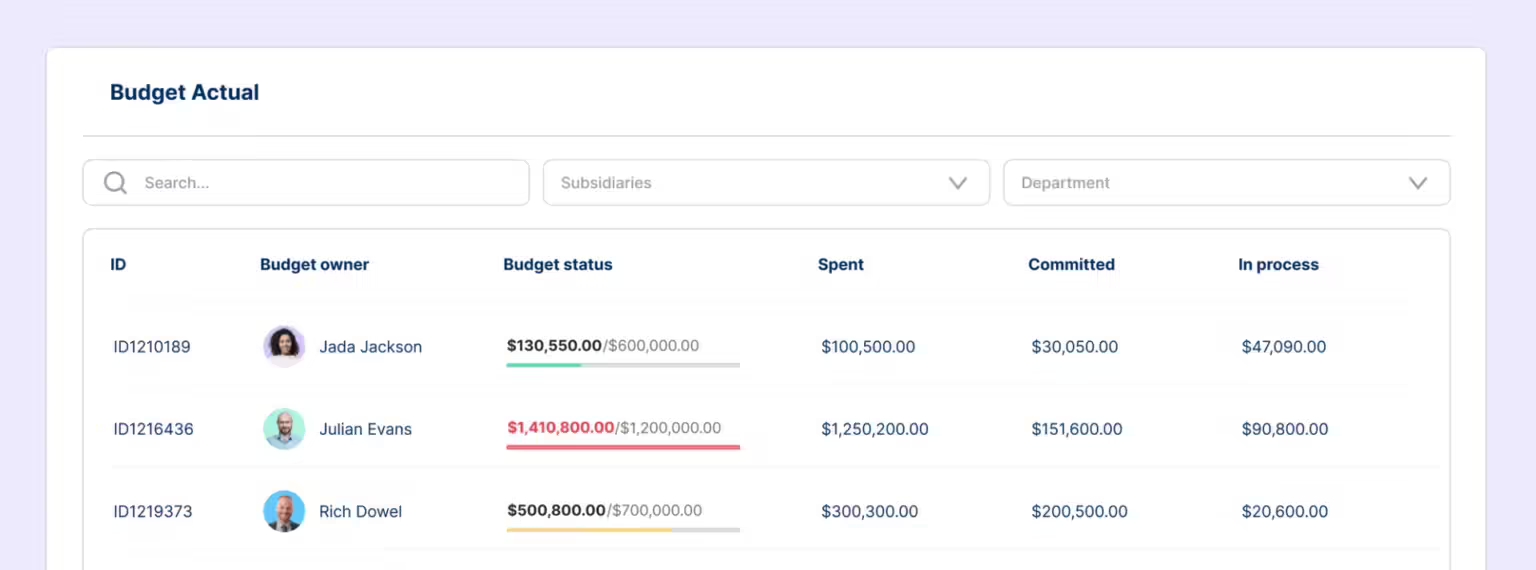Click Jada Jackson's avatar photo
This screenshot has height=570, width=1536.
pos(284,347)
